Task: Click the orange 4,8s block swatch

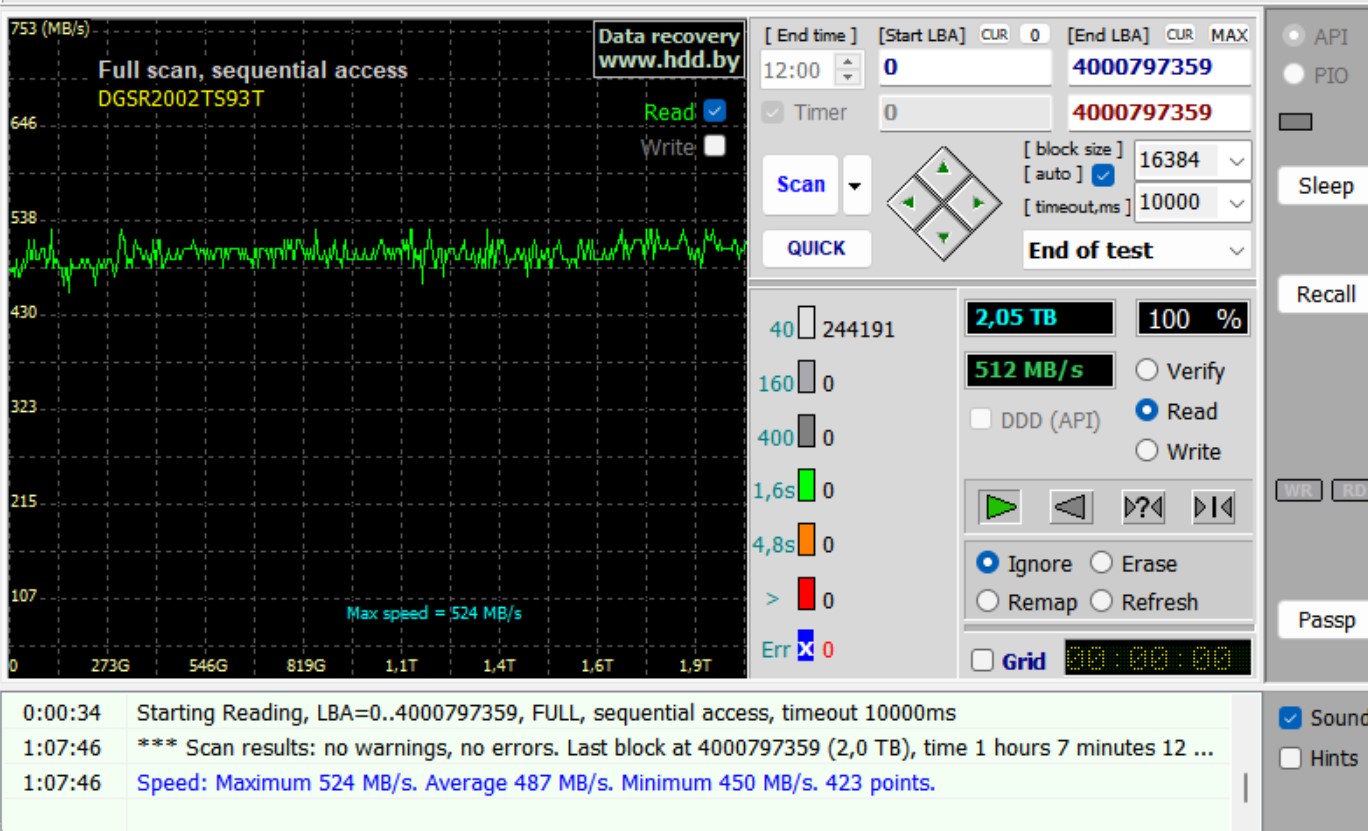Action: pos(806,539)
